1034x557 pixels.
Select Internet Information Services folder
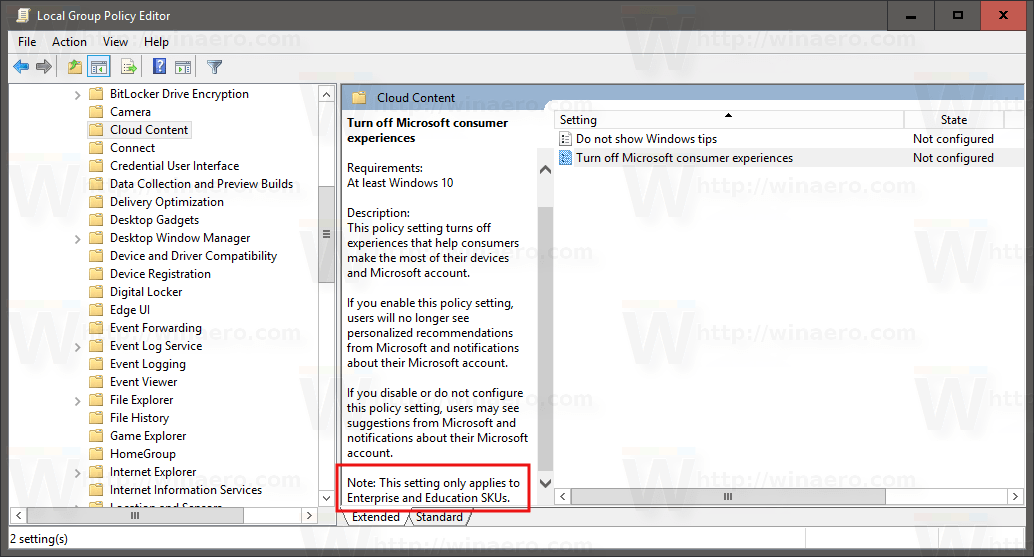click(186, 490)
